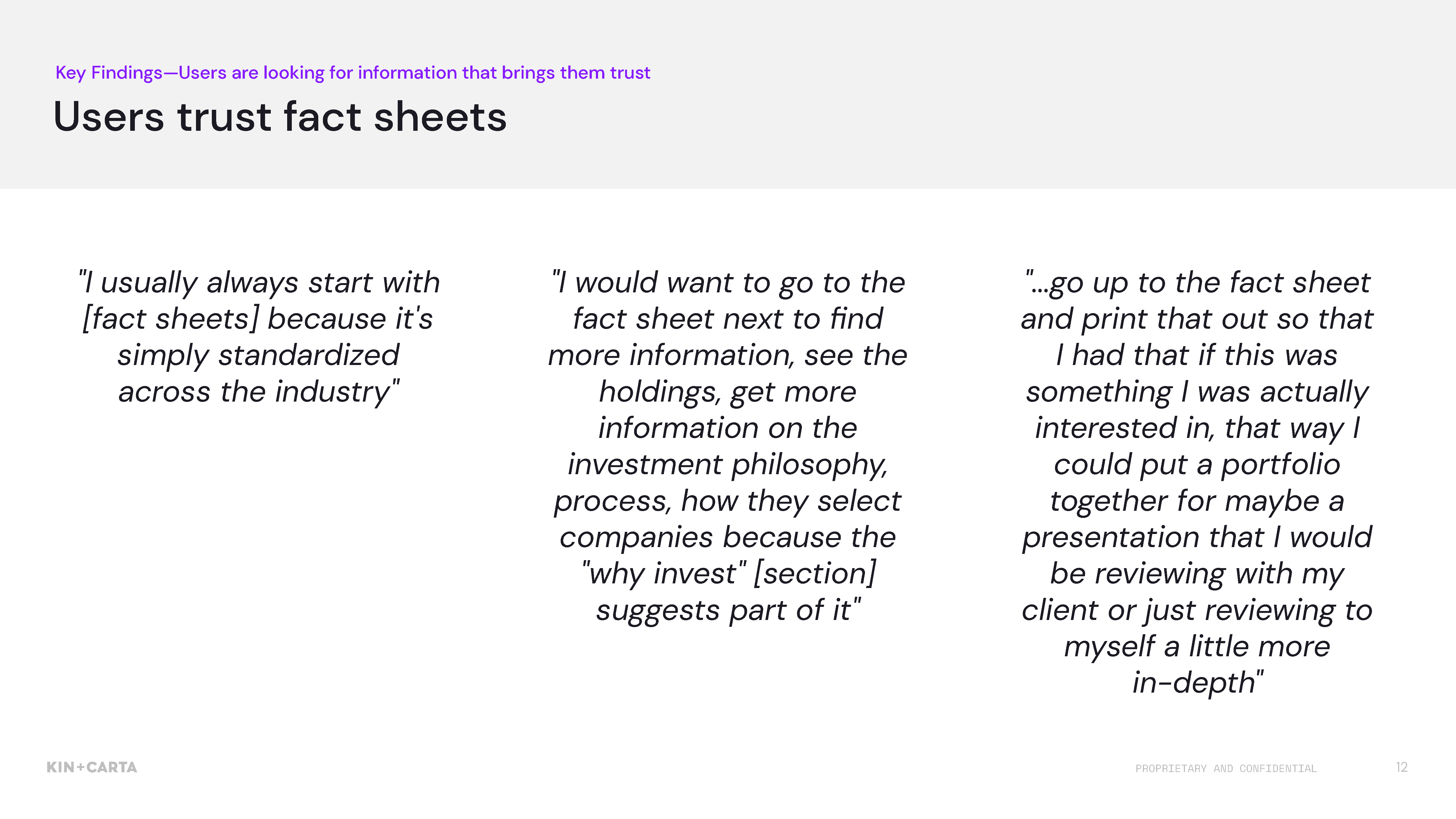The image size is (1456, 819).
Task: Click the 'client or just reviewing to' line
Action: pos(1197,610)
